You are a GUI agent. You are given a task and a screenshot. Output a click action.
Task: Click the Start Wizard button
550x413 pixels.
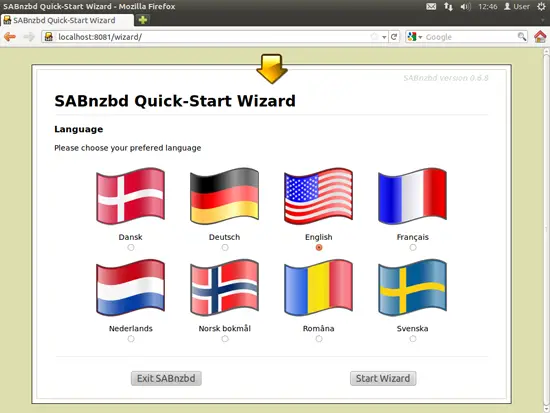point(383,378)
